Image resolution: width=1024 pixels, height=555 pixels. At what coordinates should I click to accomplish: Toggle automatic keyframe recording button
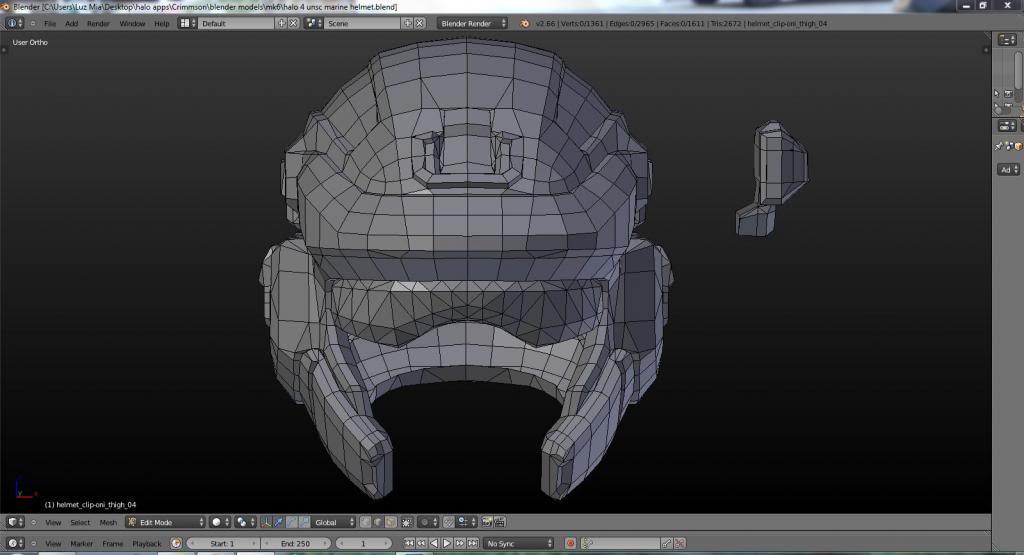click(x=570, y=543)
